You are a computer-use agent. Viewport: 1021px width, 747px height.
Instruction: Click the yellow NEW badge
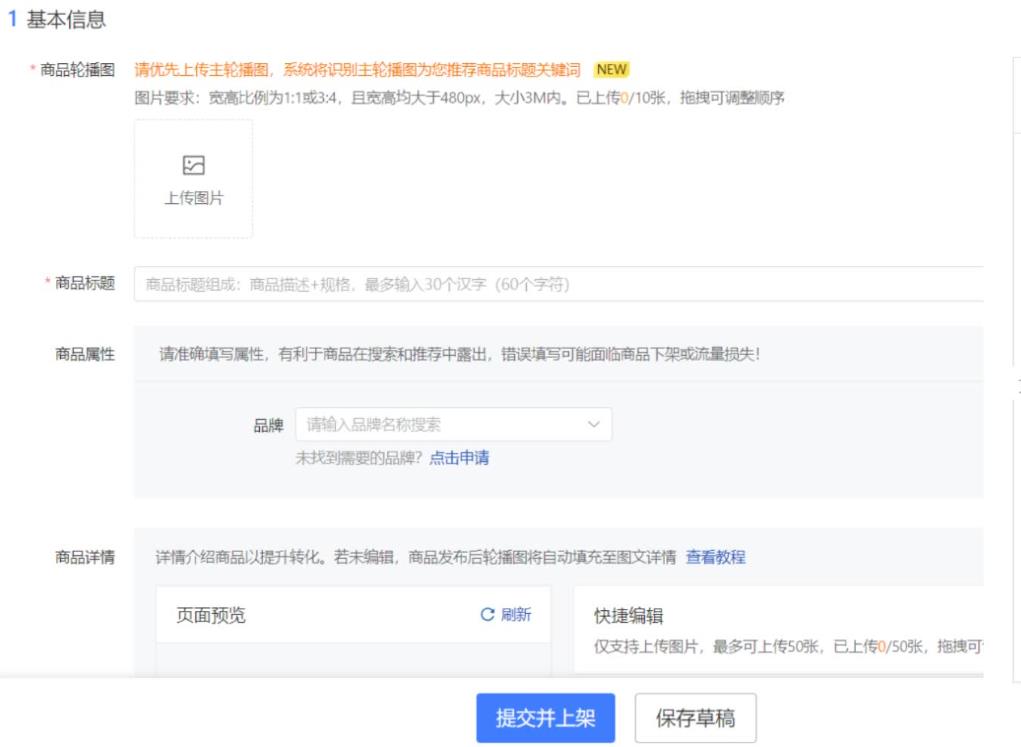coord(611,70)
